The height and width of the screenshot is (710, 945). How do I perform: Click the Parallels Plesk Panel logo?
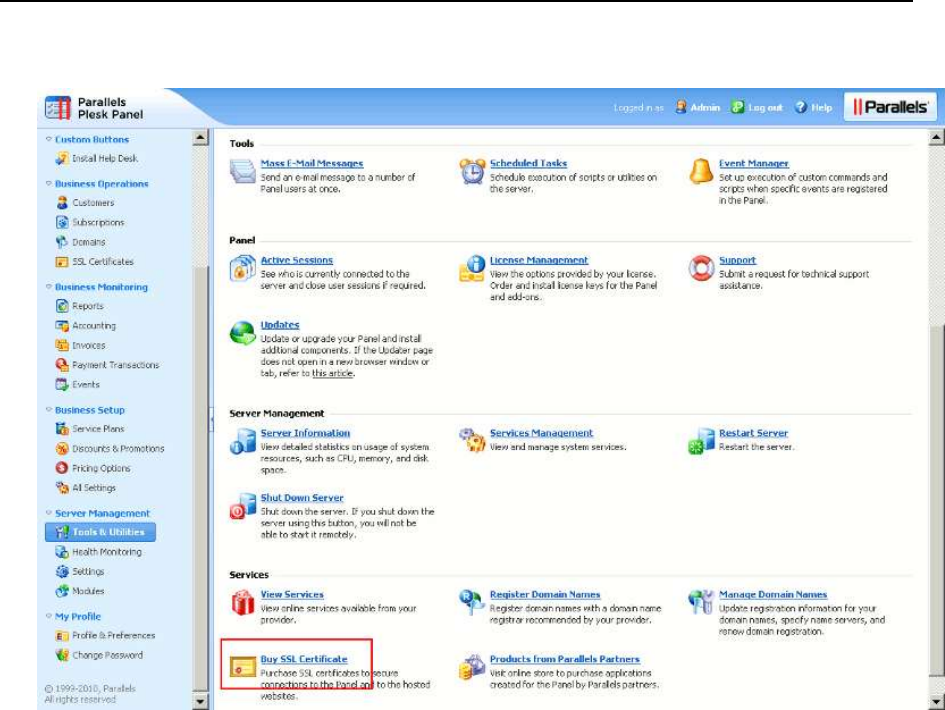click(95, 108)
